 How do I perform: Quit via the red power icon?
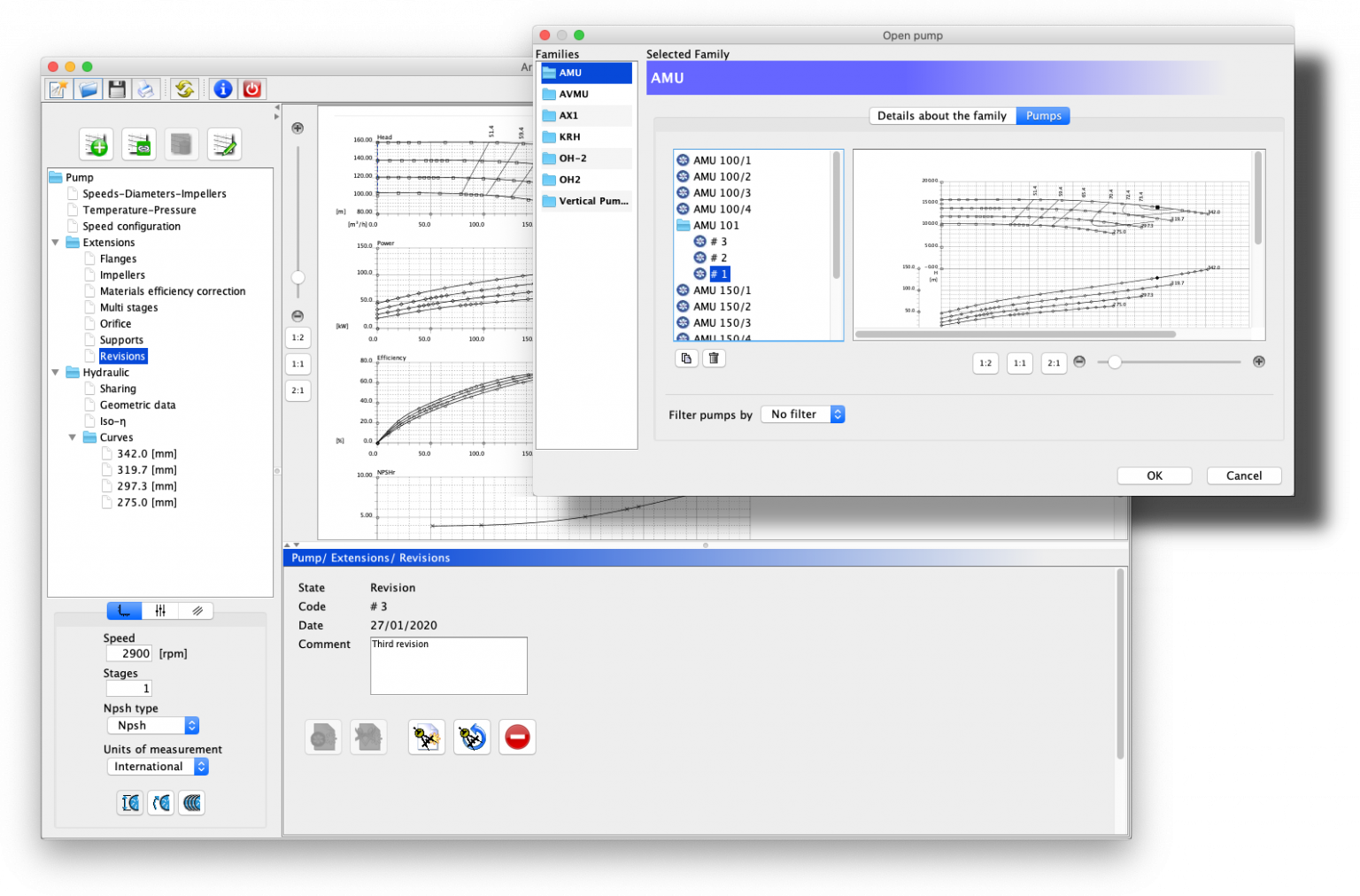pyautogui.click(x=251, y=89)
